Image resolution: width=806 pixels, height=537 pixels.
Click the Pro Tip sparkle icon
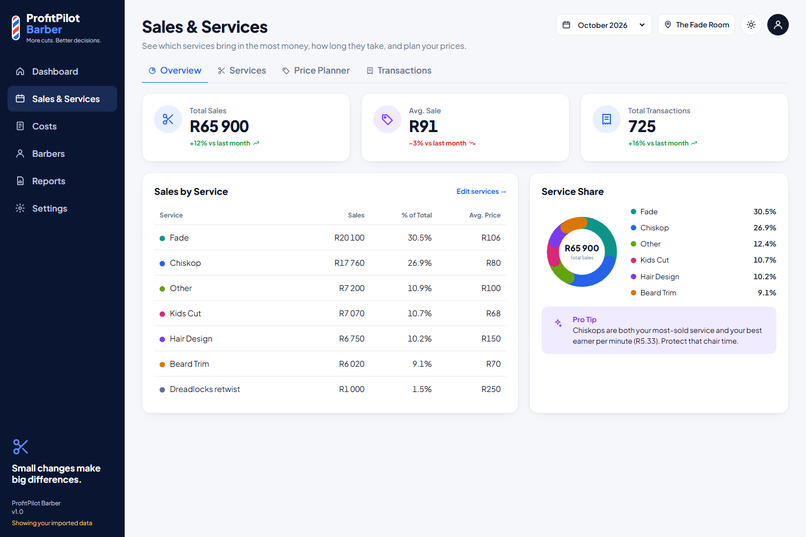558,323
